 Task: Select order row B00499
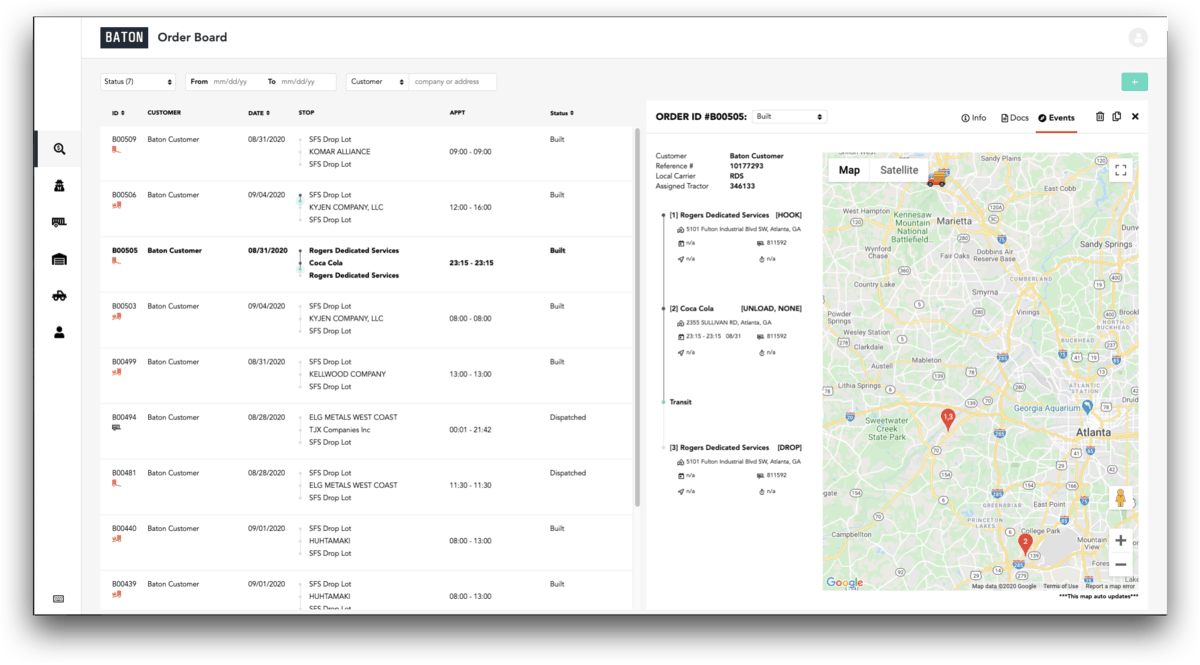[366, 375]
